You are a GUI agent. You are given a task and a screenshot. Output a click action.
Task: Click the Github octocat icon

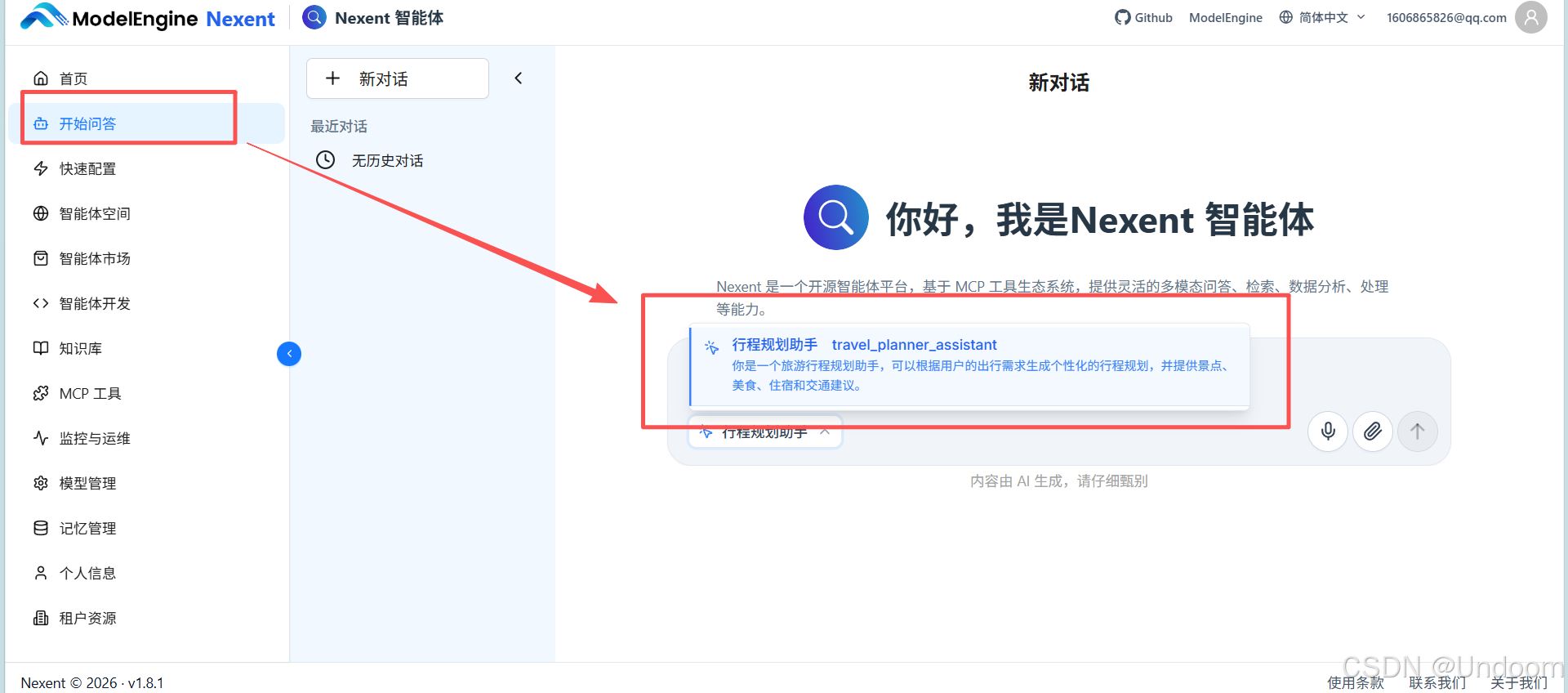1123,17
